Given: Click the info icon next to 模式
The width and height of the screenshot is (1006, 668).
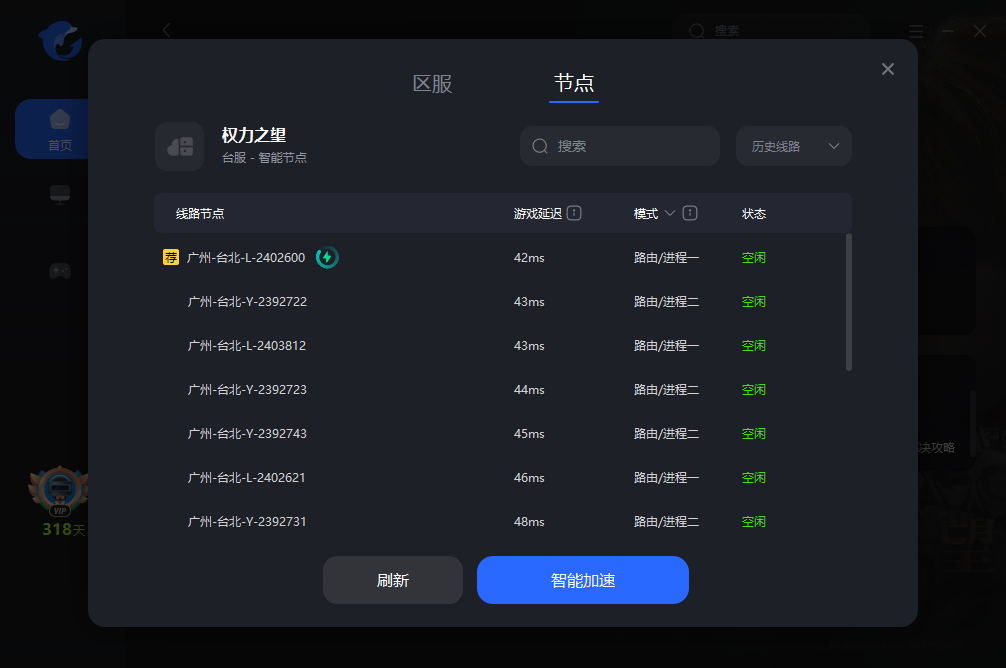Looking at the screenshot, I should [x=690, y=213].
